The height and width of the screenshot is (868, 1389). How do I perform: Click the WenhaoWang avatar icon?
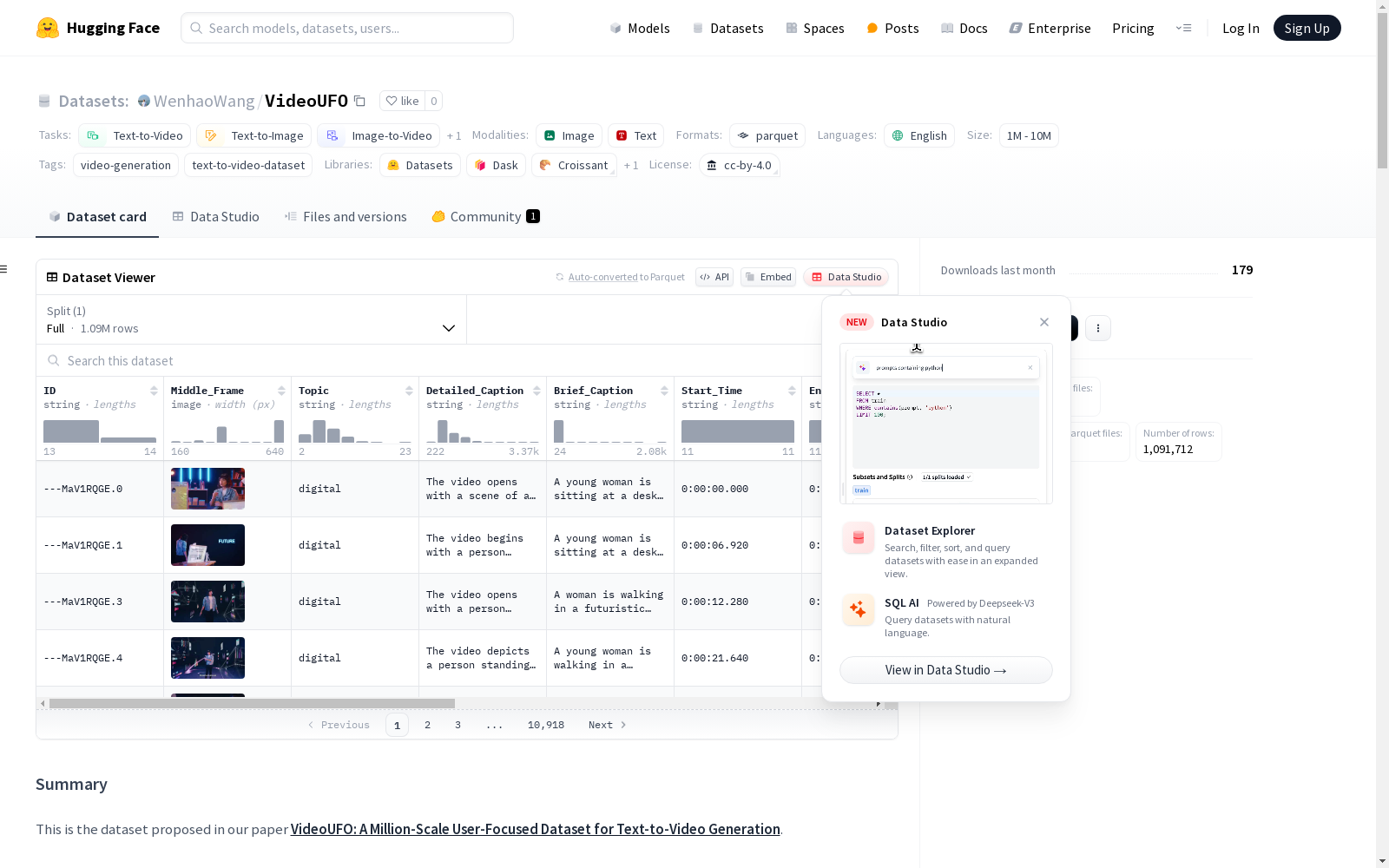(144, 101)
